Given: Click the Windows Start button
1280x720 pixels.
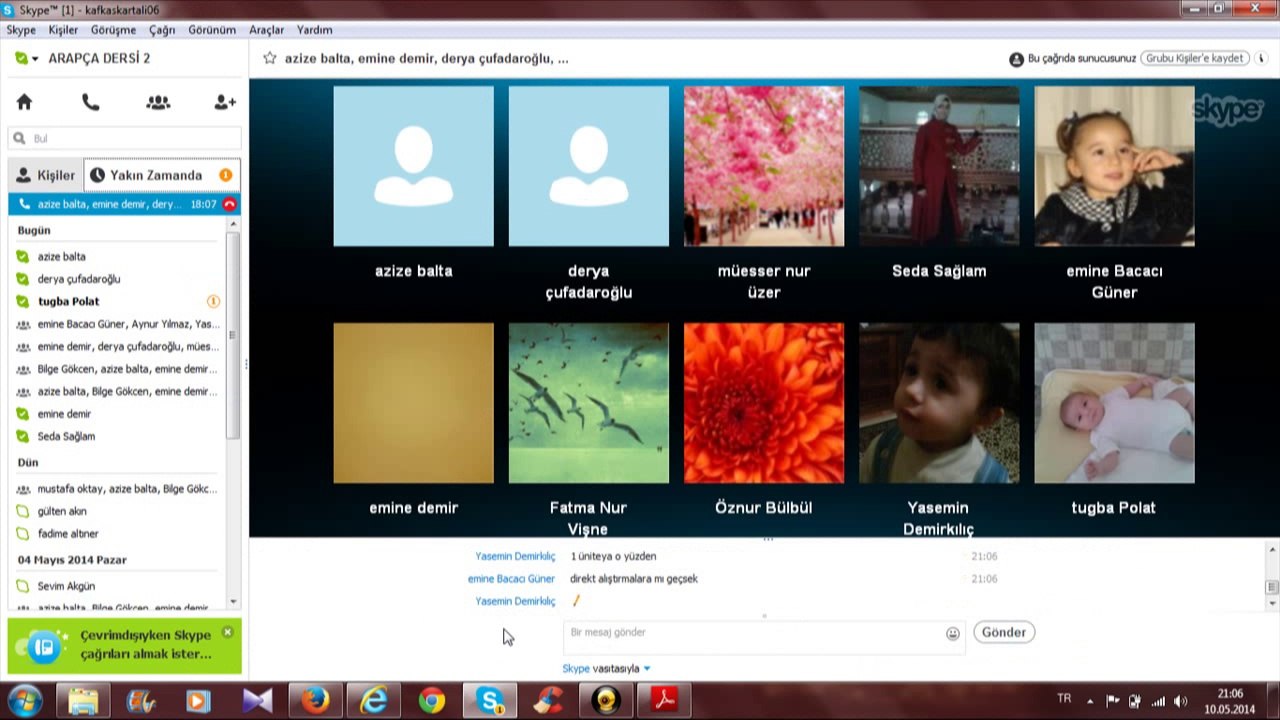Looking at the screenshot, I should [x=24, y=700].
